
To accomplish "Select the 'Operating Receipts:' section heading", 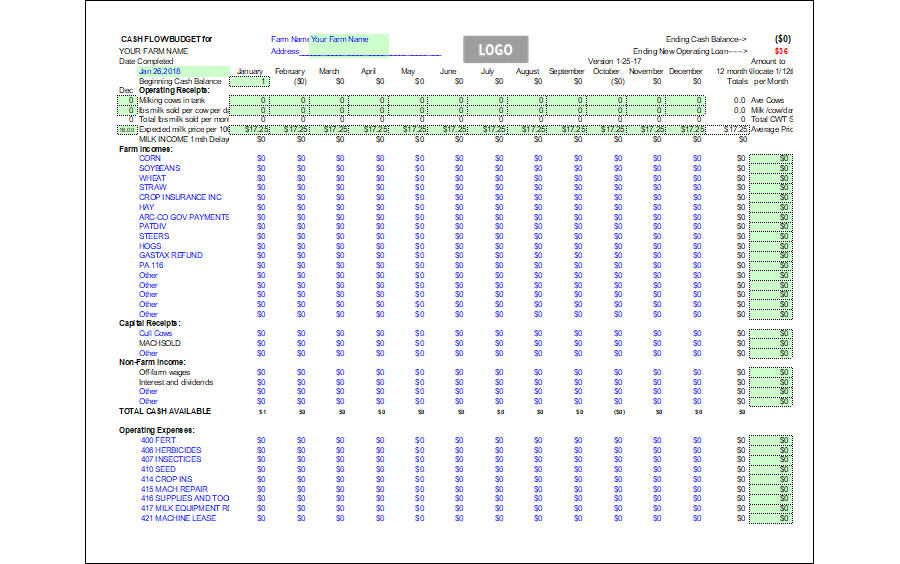I will pyautogui.click(x=174, y=91).
